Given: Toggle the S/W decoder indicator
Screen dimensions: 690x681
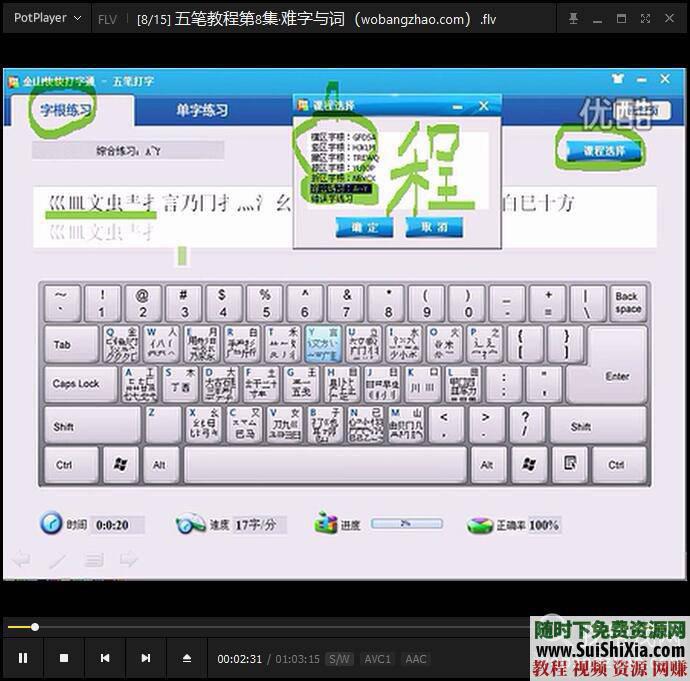Looking at the screenshot, I should [339, 659].
